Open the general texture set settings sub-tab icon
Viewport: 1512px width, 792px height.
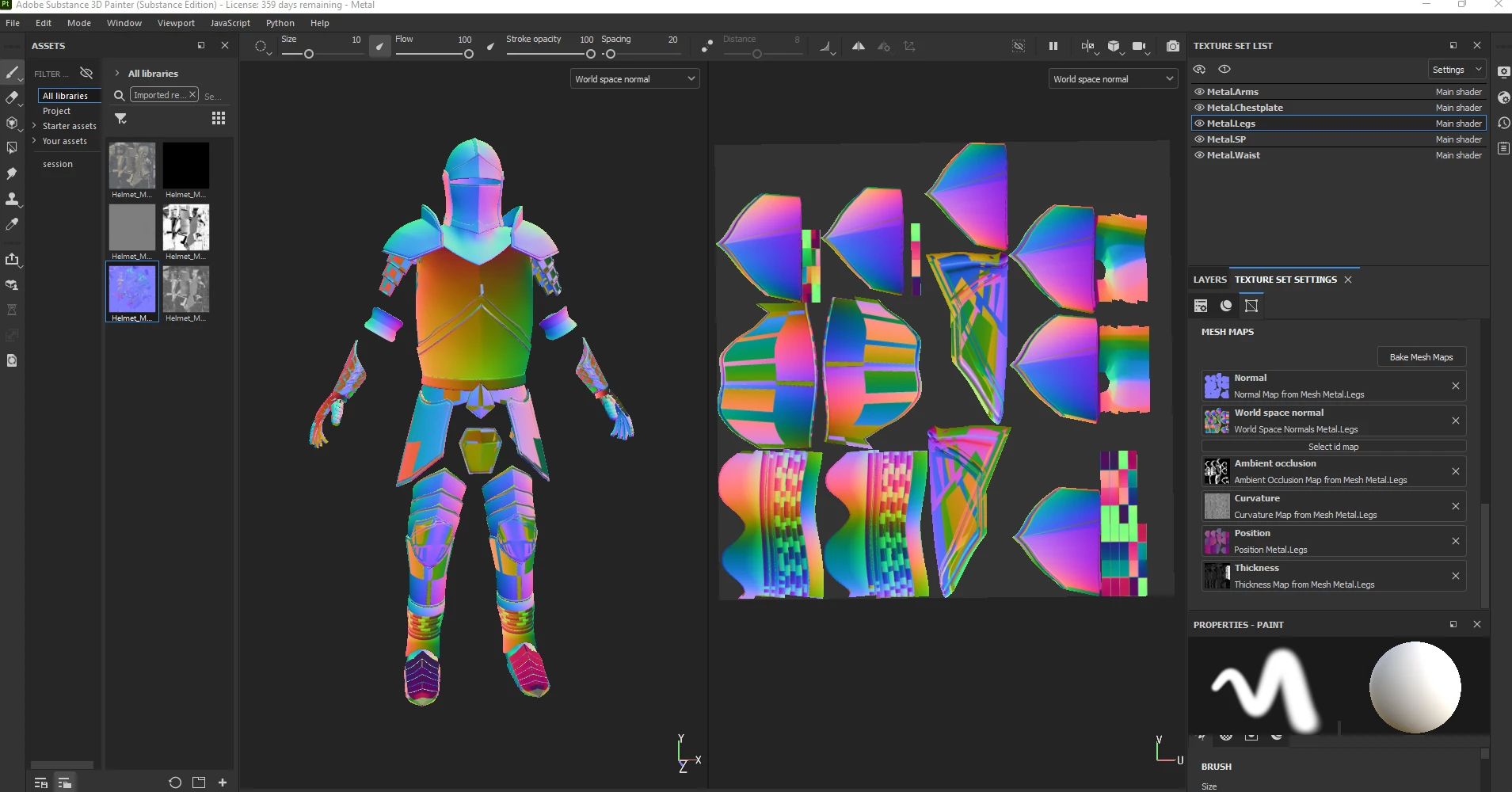[1201, 306]
